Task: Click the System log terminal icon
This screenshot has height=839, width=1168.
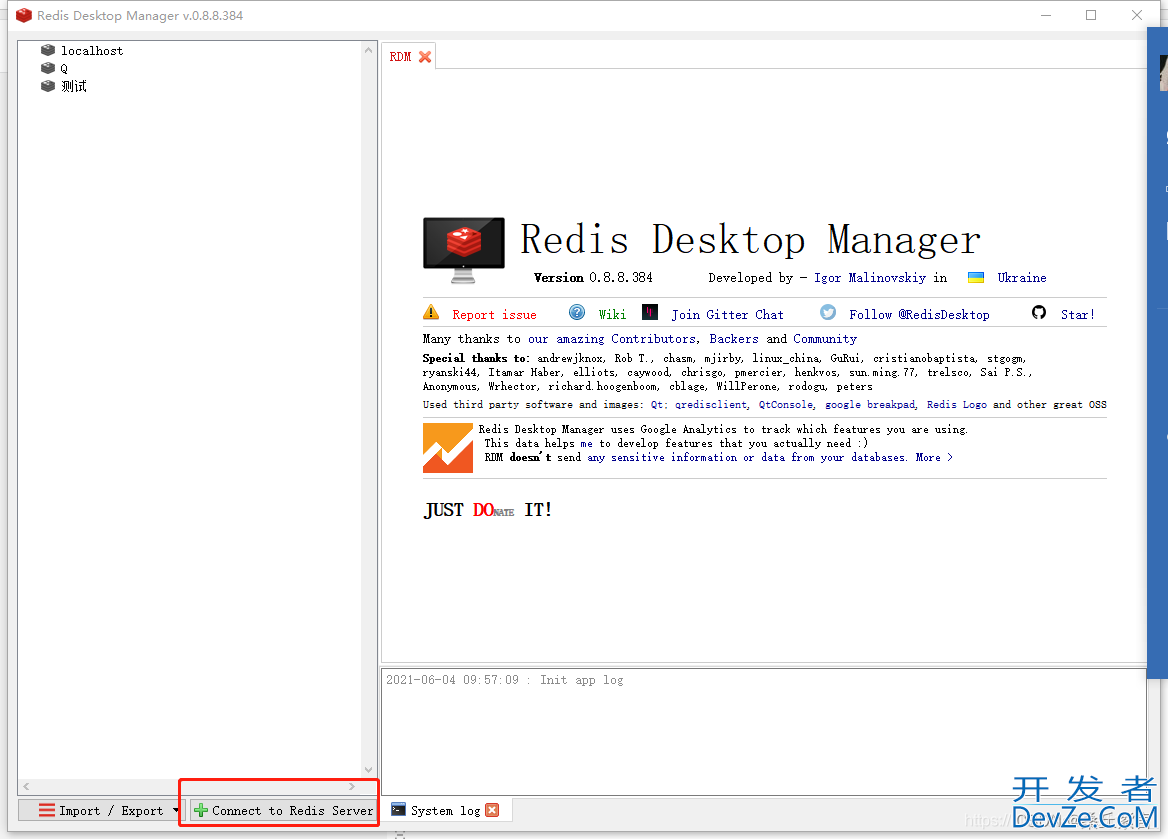Action: click(399, 810)
